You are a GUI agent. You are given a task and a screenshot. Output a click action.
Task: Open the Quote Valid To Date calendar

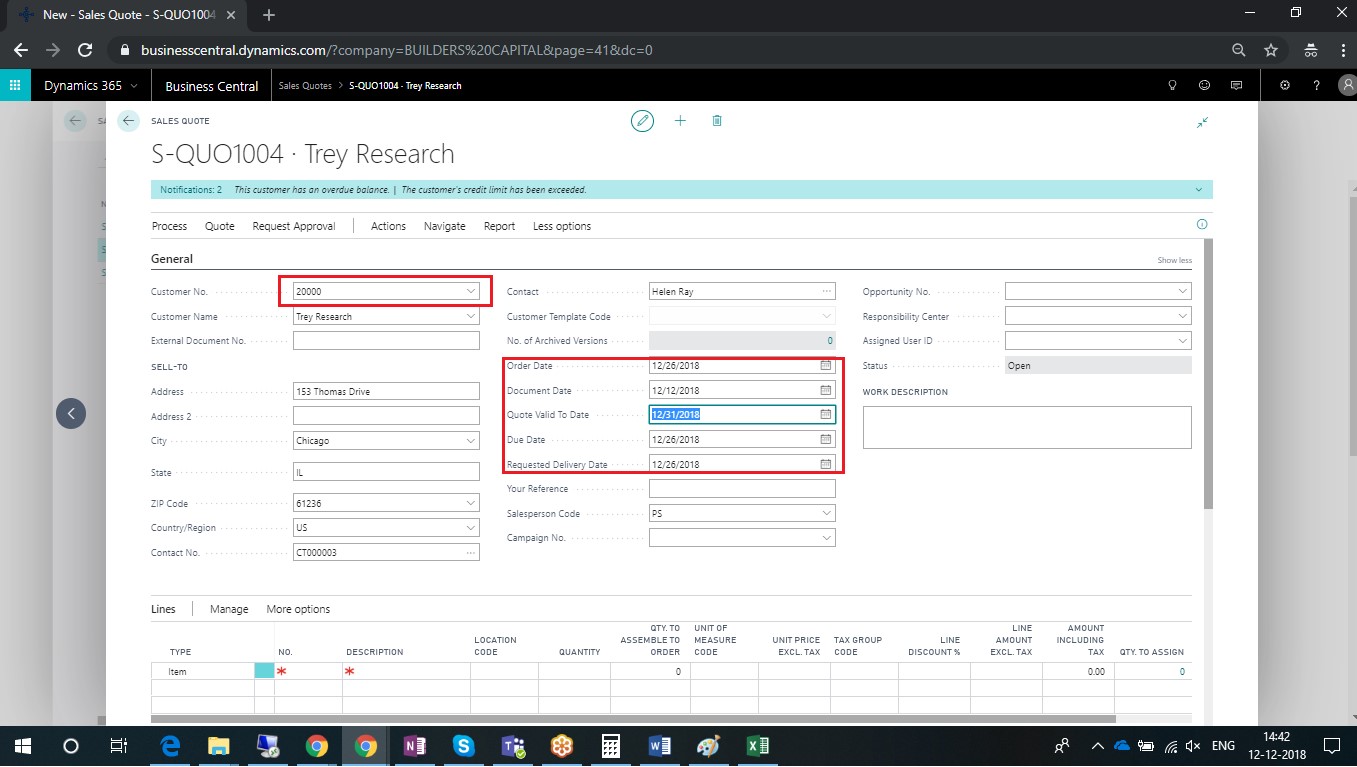pos(826,414)
